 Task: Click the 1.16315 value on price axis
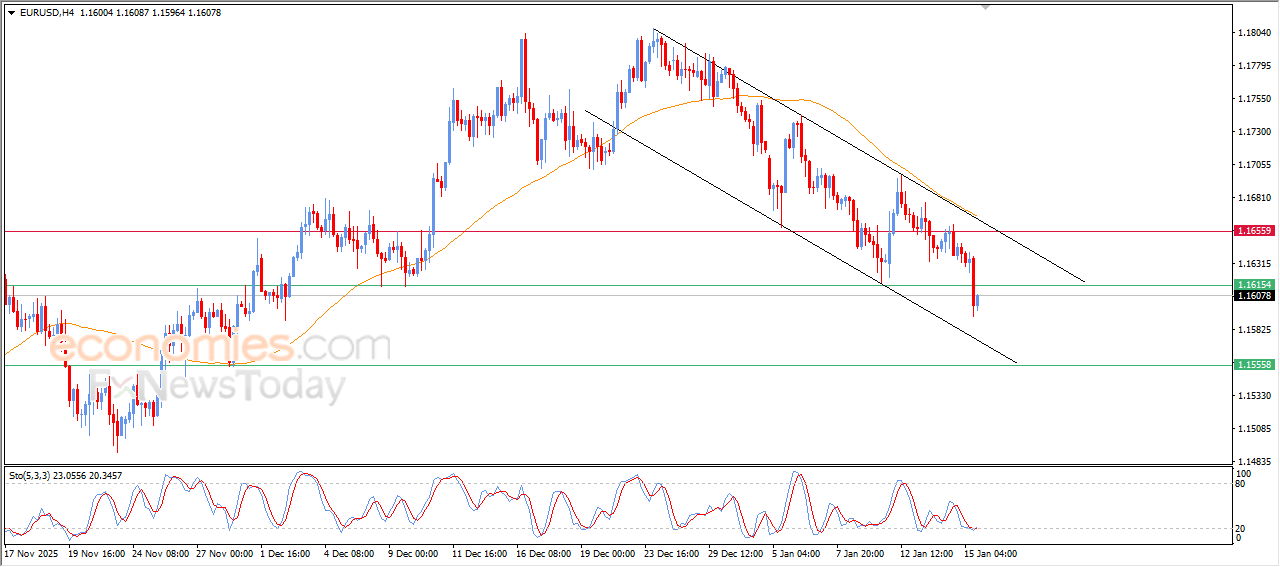(x=1254, y=264)
